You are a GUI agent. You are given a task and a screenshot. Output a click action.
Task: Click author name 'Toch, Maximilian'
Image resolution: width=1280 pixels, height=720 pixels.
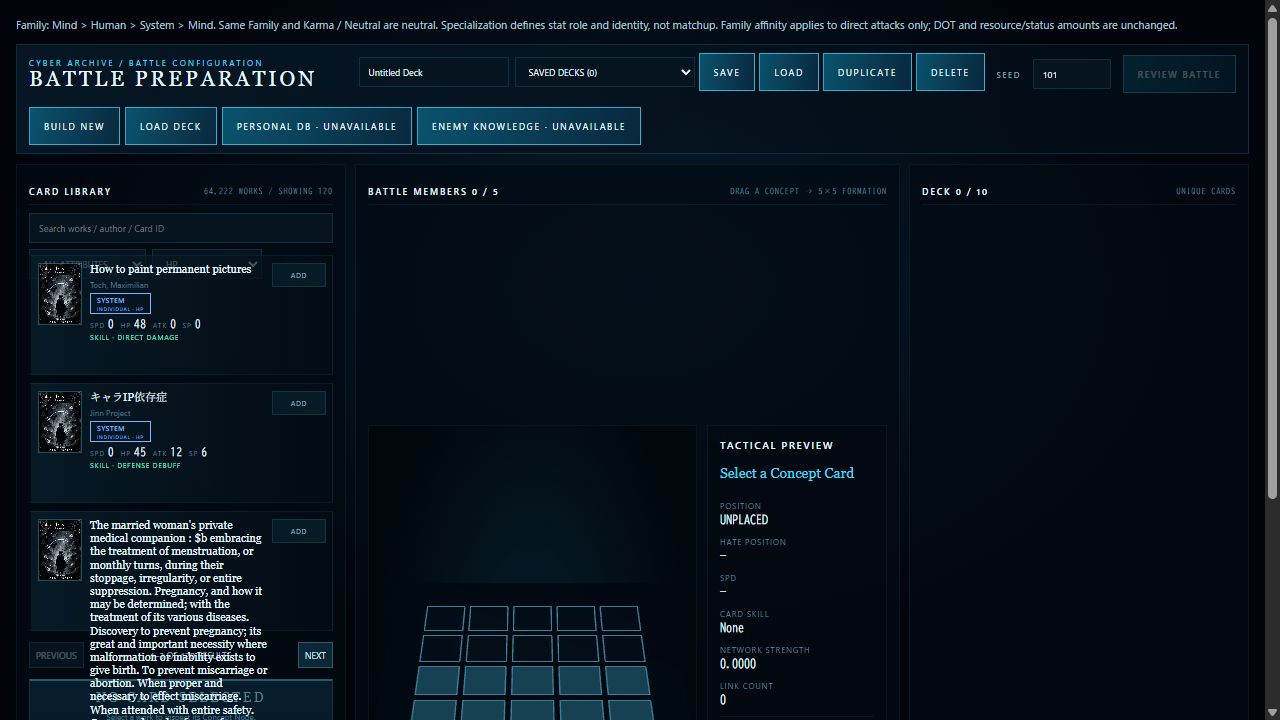119,285
